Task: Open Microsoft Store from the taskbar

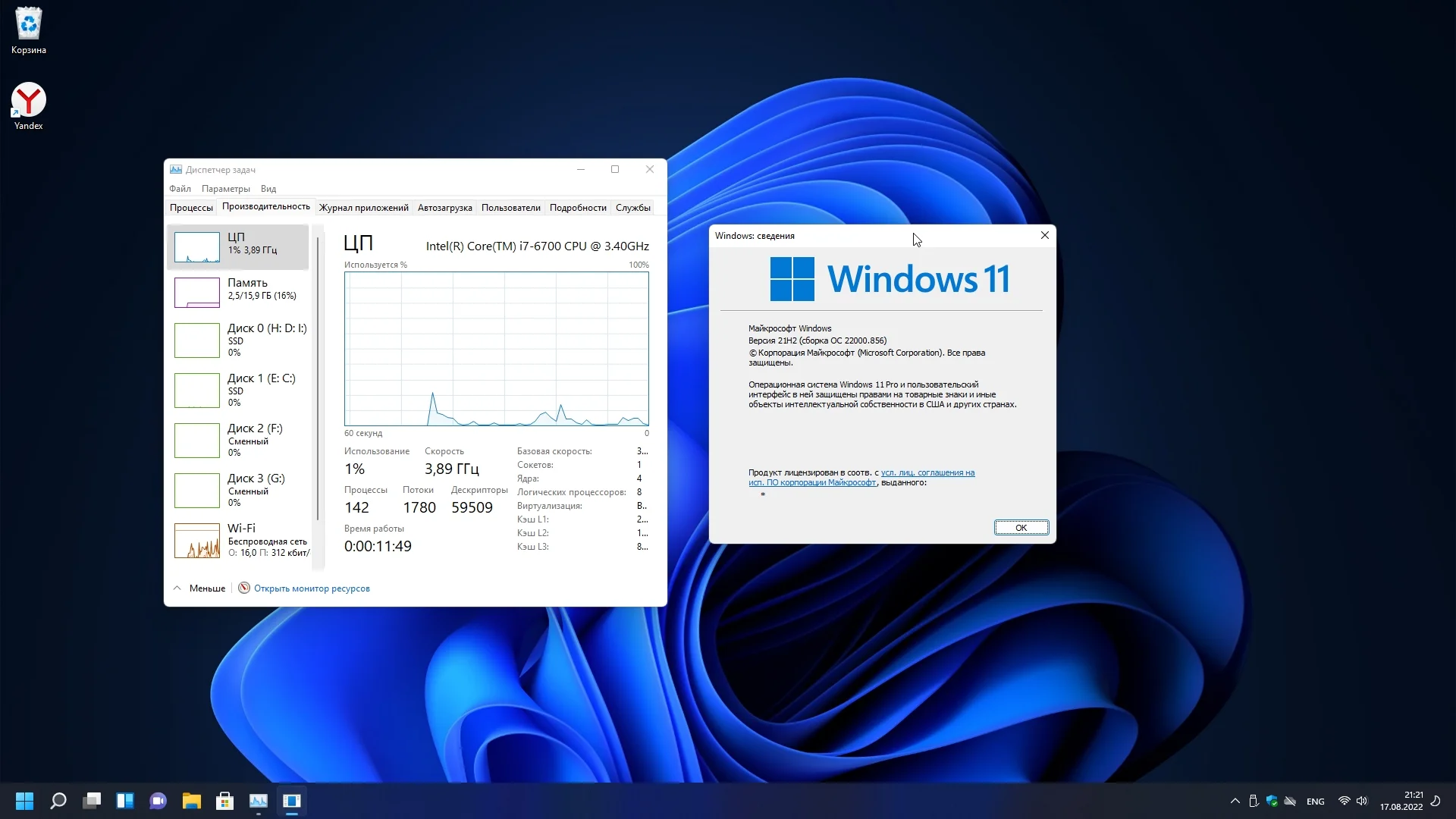Action: 224,801
